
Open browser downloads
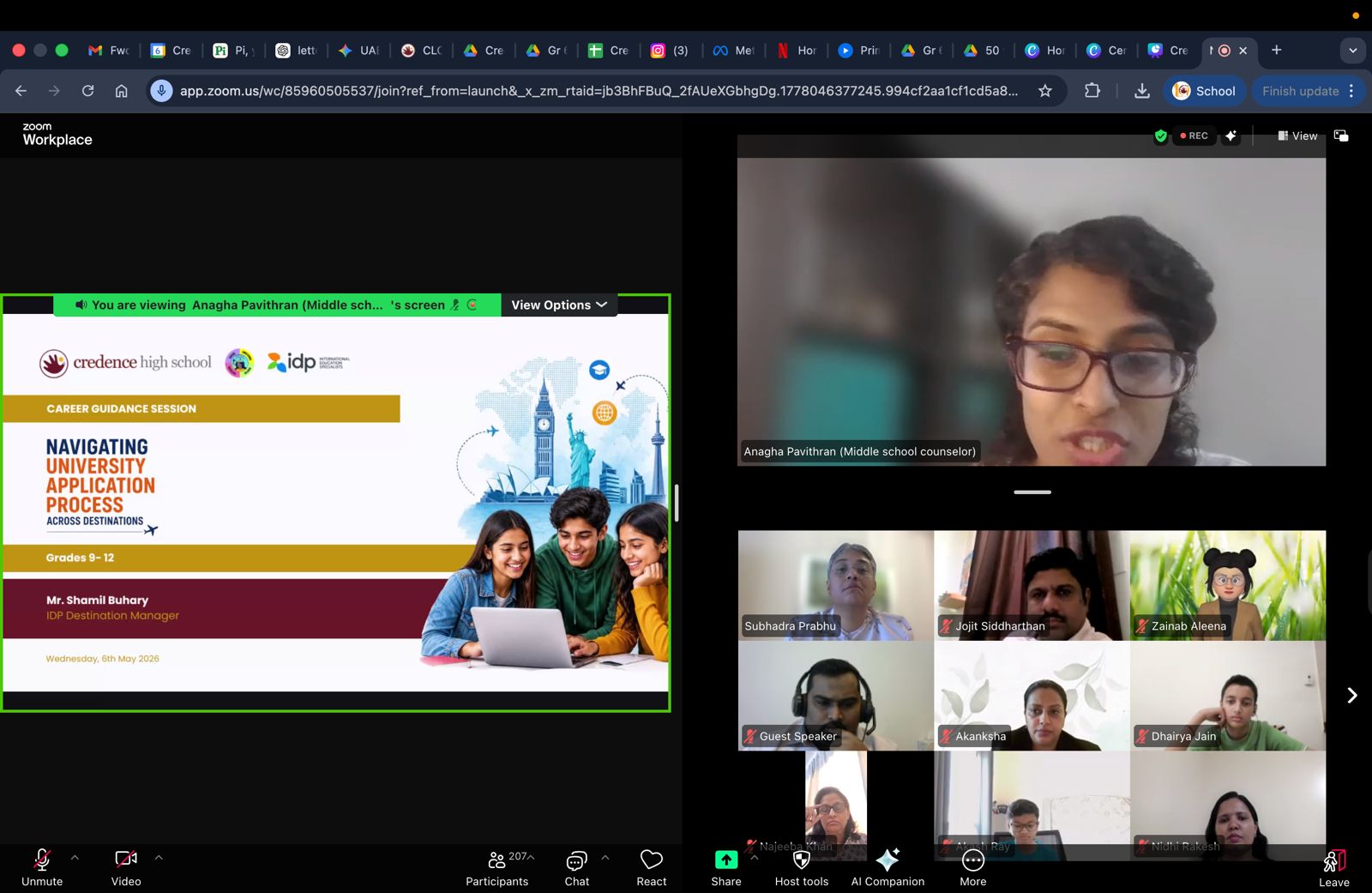click(1141, 91)
